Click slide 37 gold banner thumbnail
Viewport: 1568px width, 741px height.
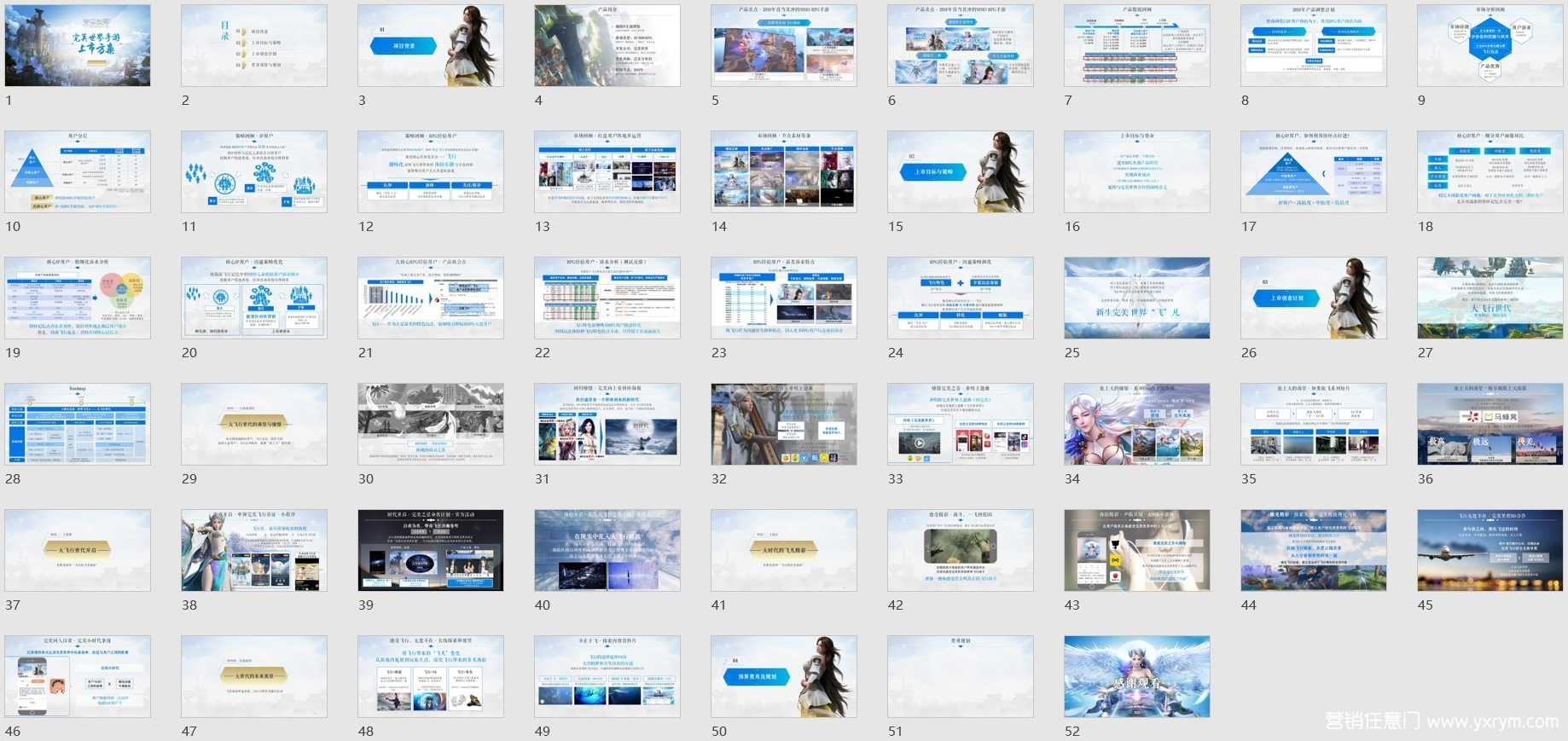point(78,550)
